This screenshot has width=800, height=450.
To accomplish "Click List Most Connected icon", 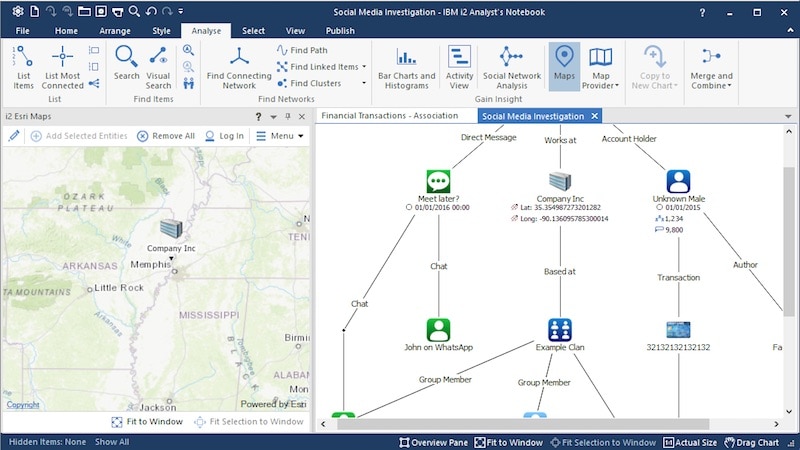I will [62, 67].
